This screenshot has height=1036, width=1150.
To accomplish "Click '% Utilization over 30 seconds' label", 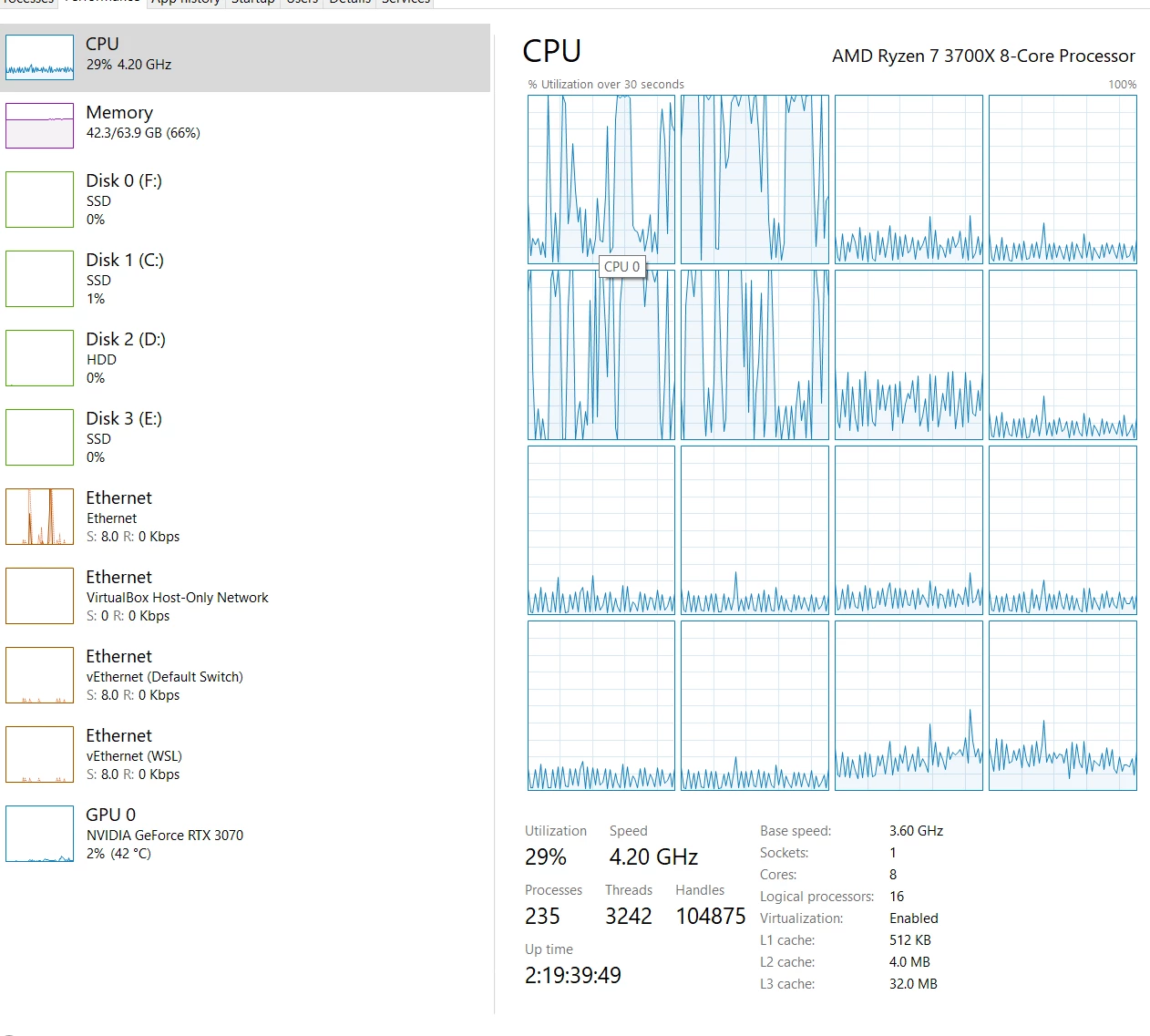I will 606,85.
